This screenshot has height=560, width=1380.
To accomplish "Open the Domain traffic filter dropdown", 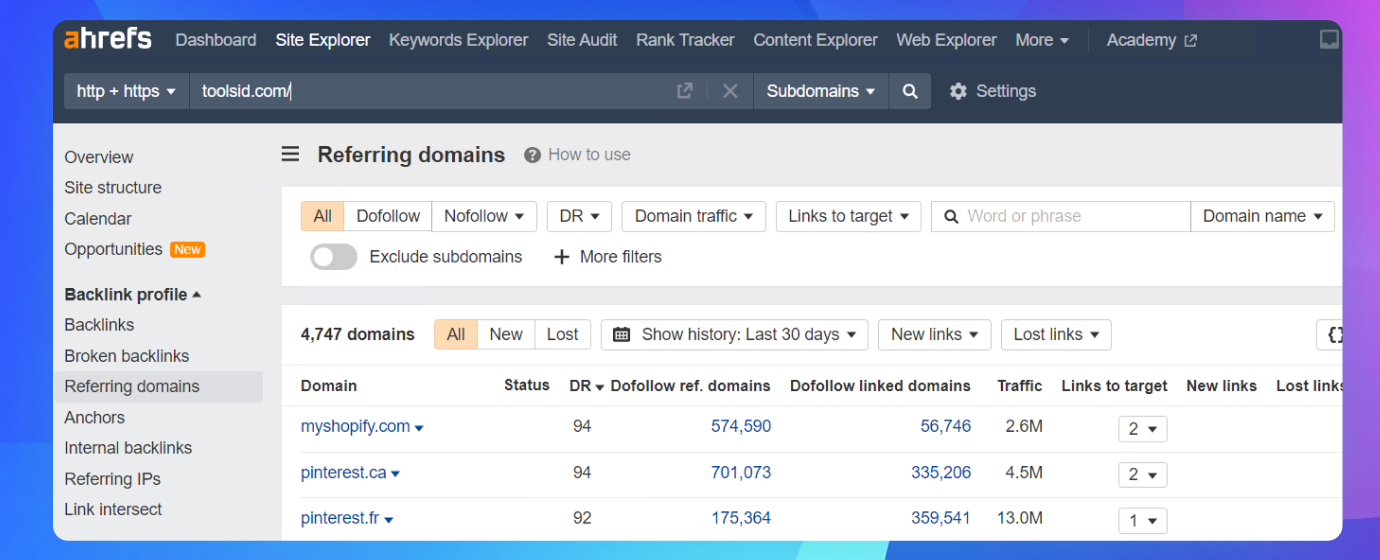I will click(694, 216).
